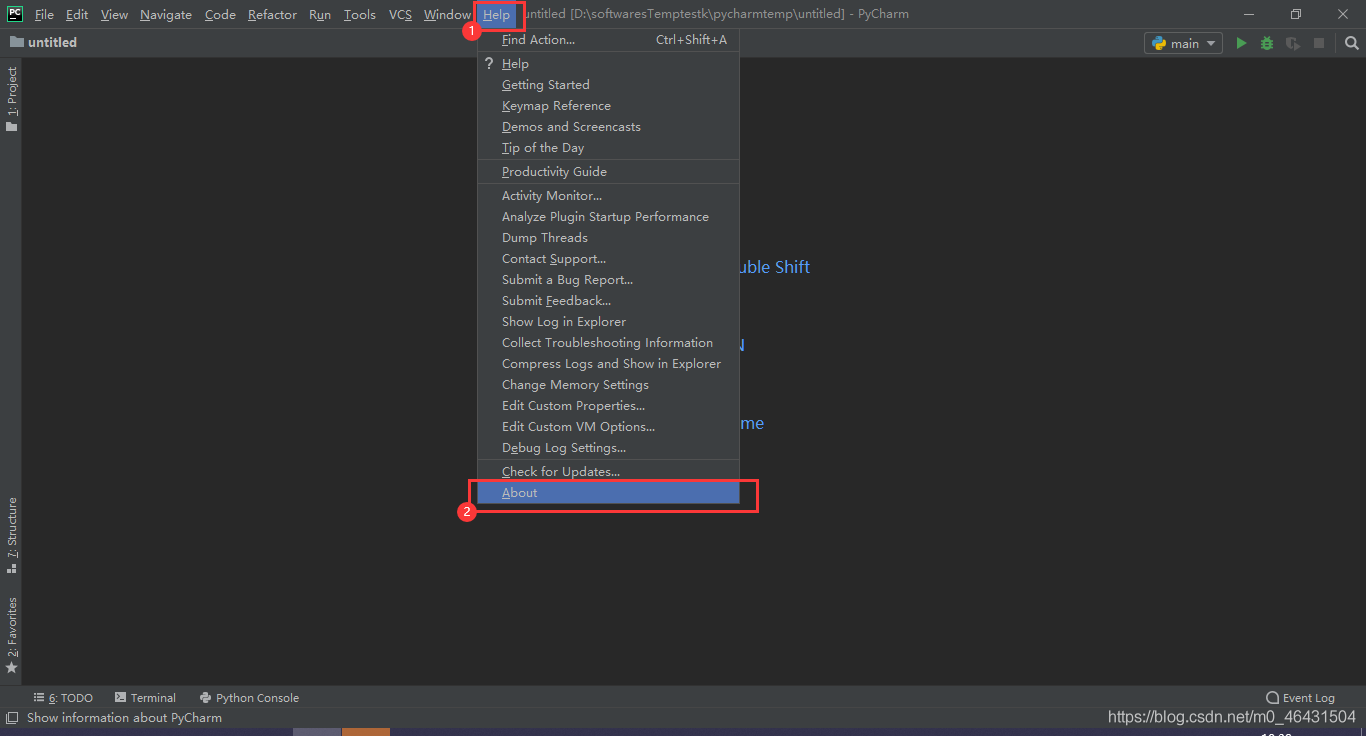Viewport: 1366px width, 736px height.
Task: Toggle tool window bars icon in status bar
Action: (12, 717)
